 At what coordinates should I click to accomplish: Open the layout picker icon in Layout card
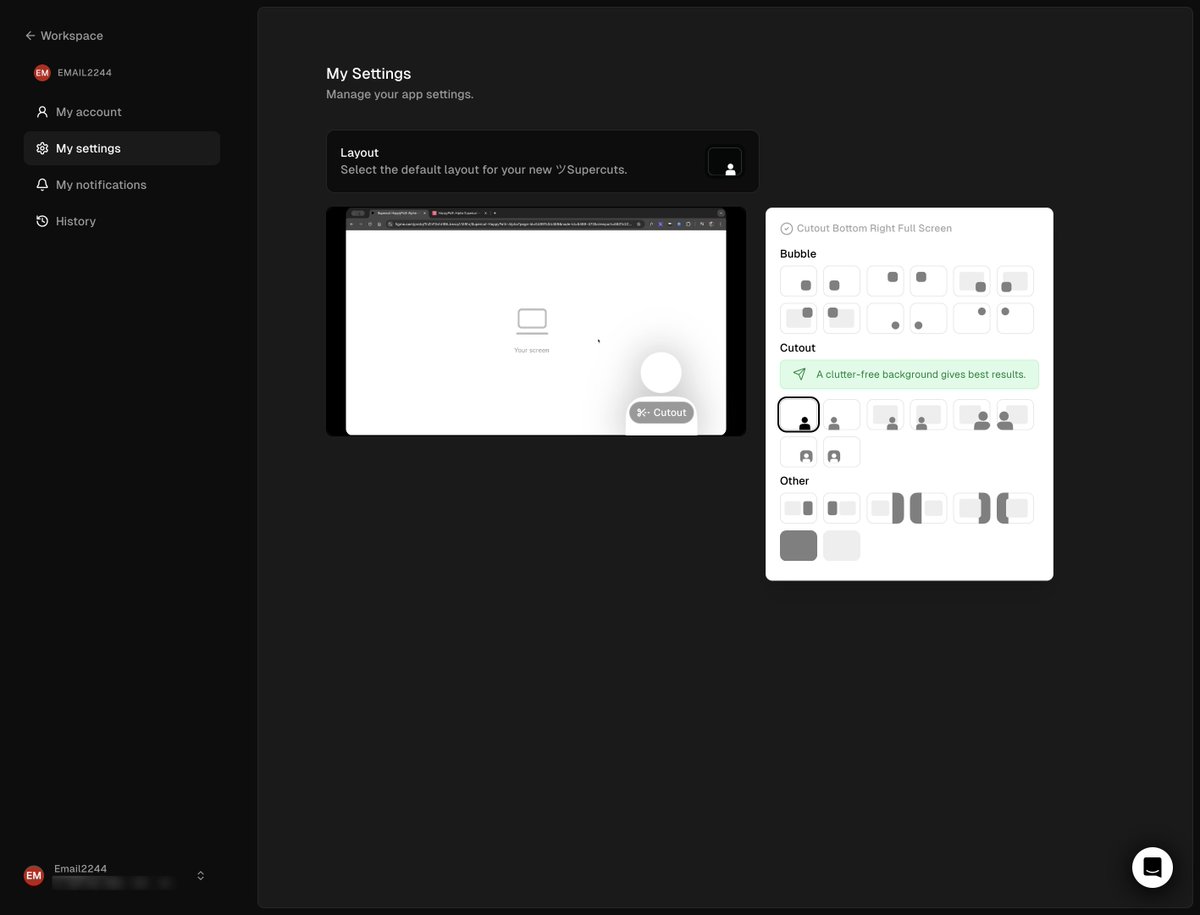click(x=725, y=162)
